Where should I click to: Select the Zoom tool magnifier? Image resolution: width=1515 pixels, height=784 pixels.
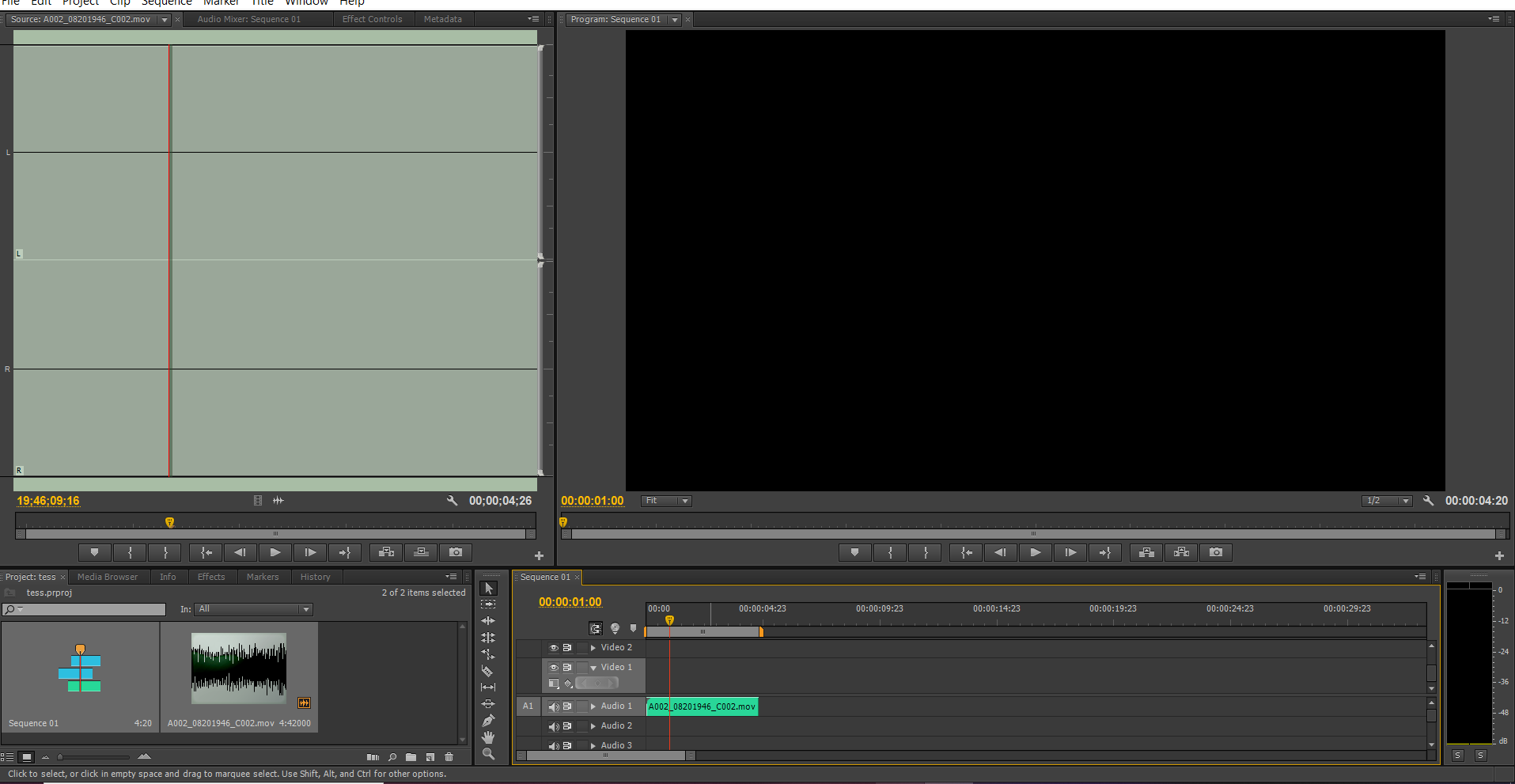pos(488,754)
